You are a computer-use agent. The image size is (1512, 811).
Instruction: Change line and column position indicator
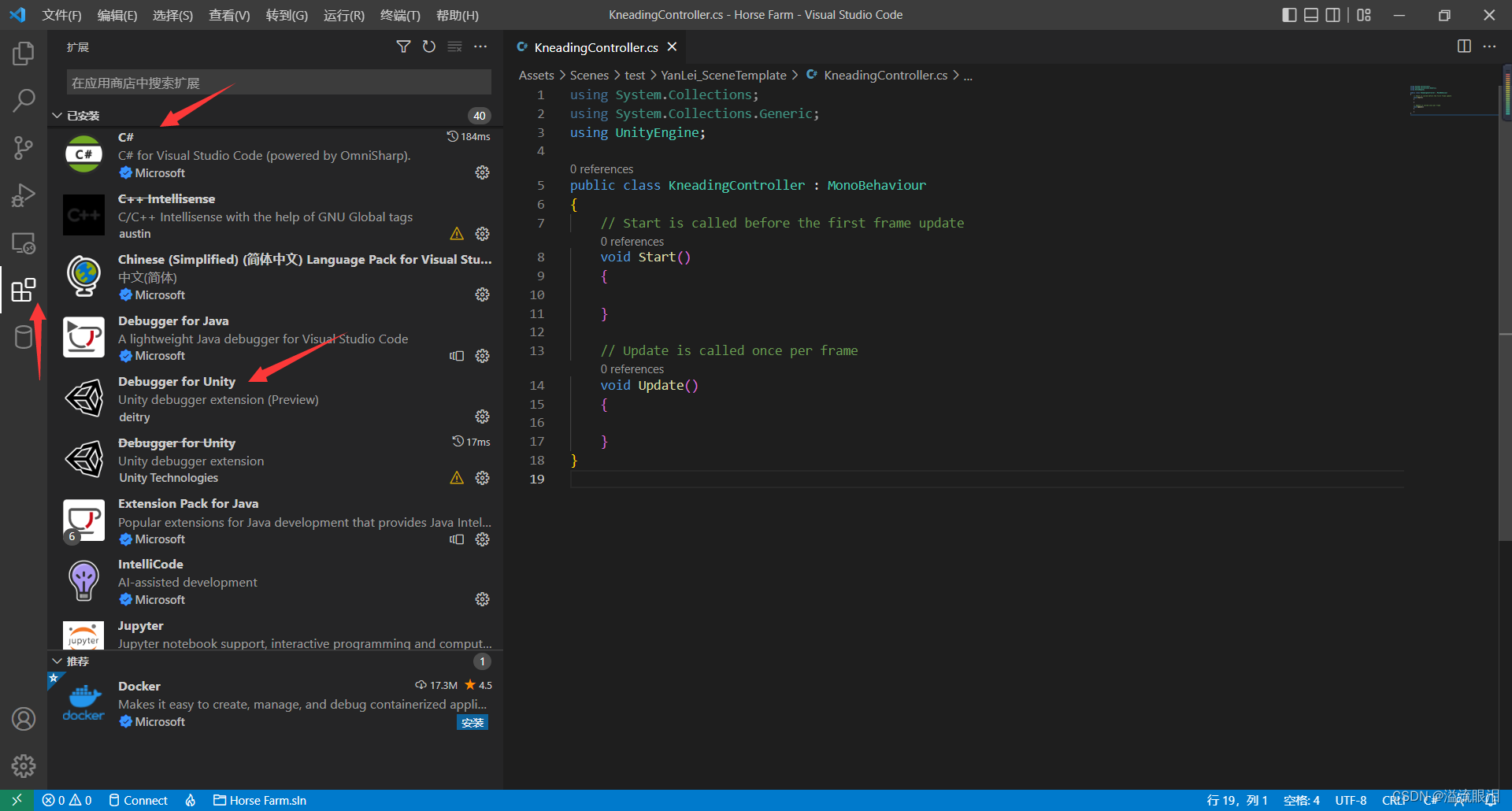point(1237,800)
